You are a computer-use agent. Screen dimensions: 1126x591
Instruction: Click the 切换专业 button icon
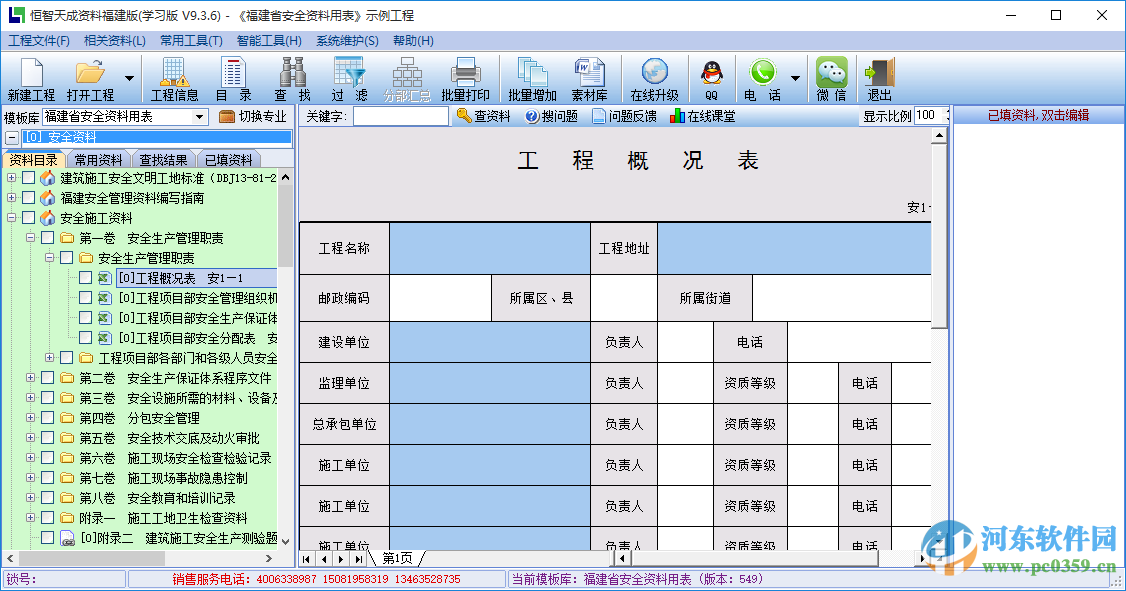pos(227,115)
